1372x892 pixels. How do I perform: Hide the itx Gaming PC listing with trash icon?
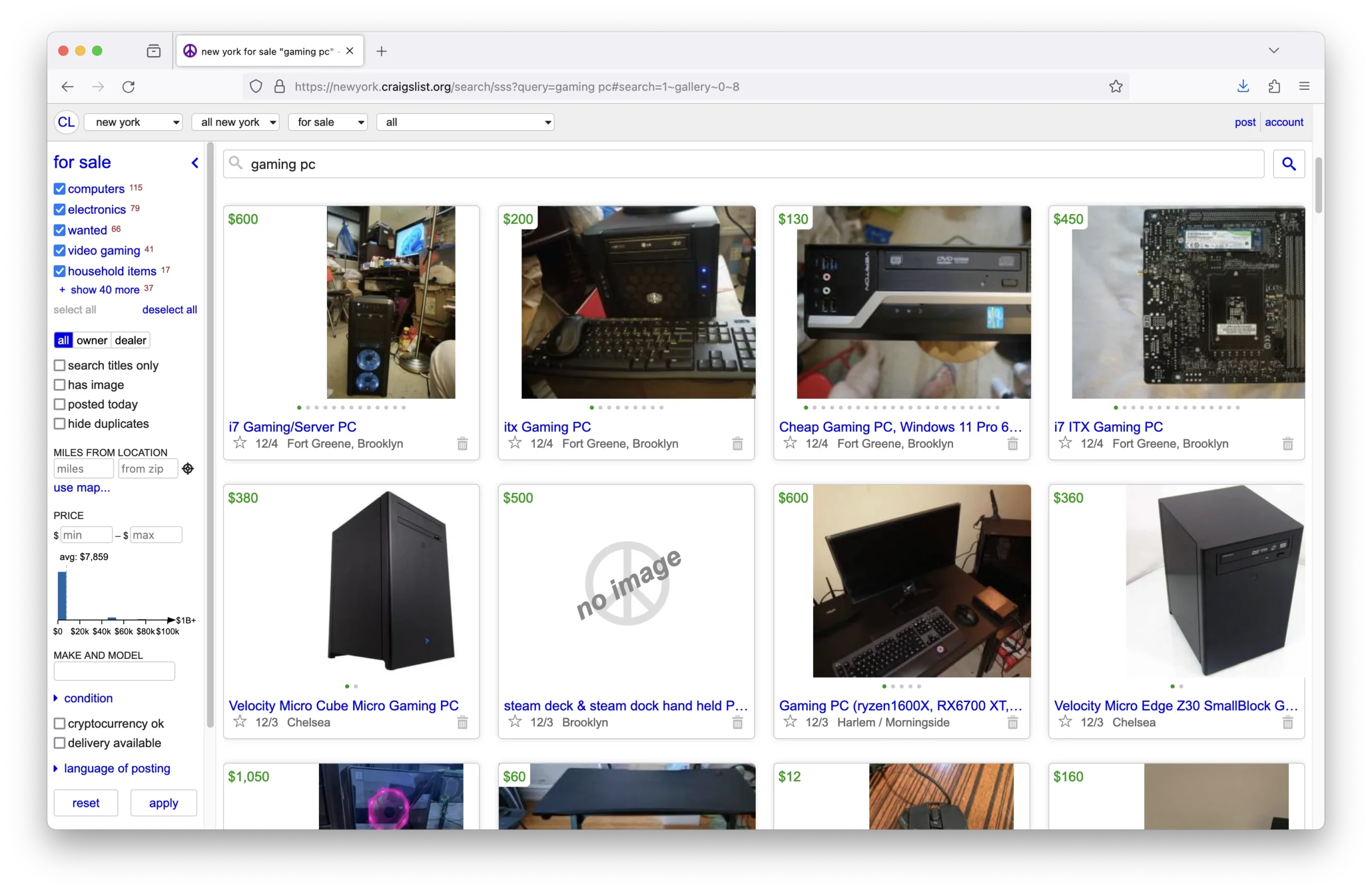[x=737, y=444]
